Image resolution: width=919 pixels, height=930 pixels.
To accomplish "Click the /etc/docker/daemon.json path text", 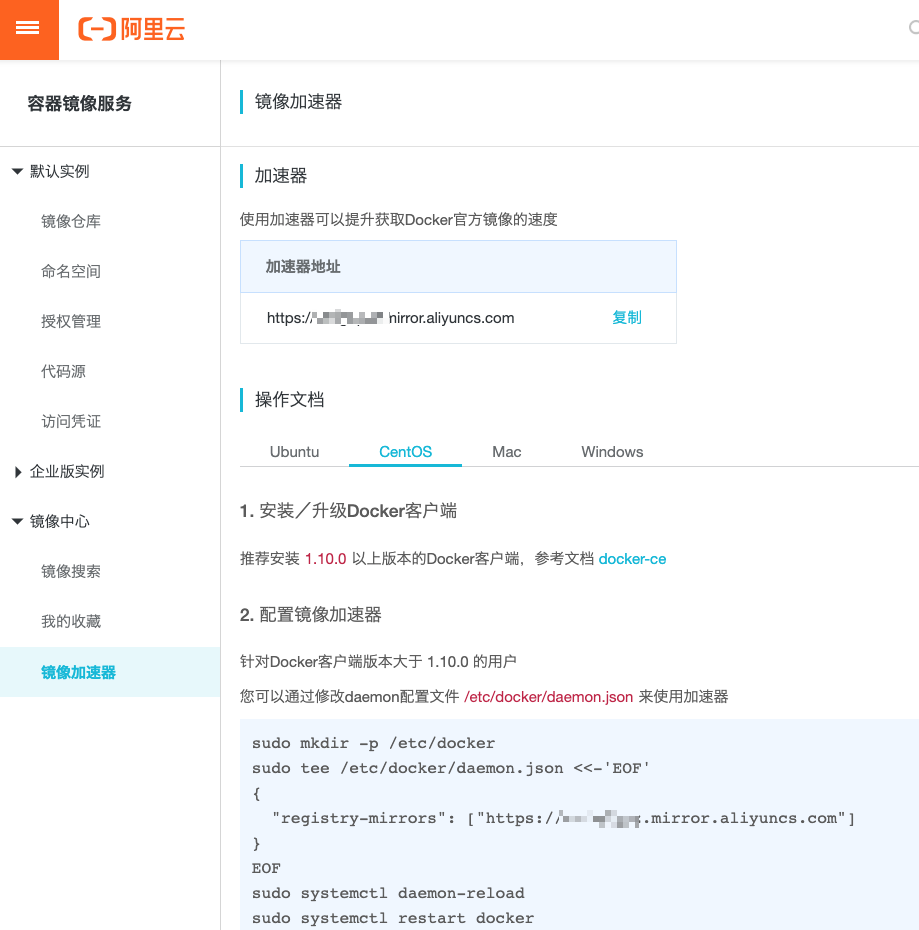I will tap(549, 696).
